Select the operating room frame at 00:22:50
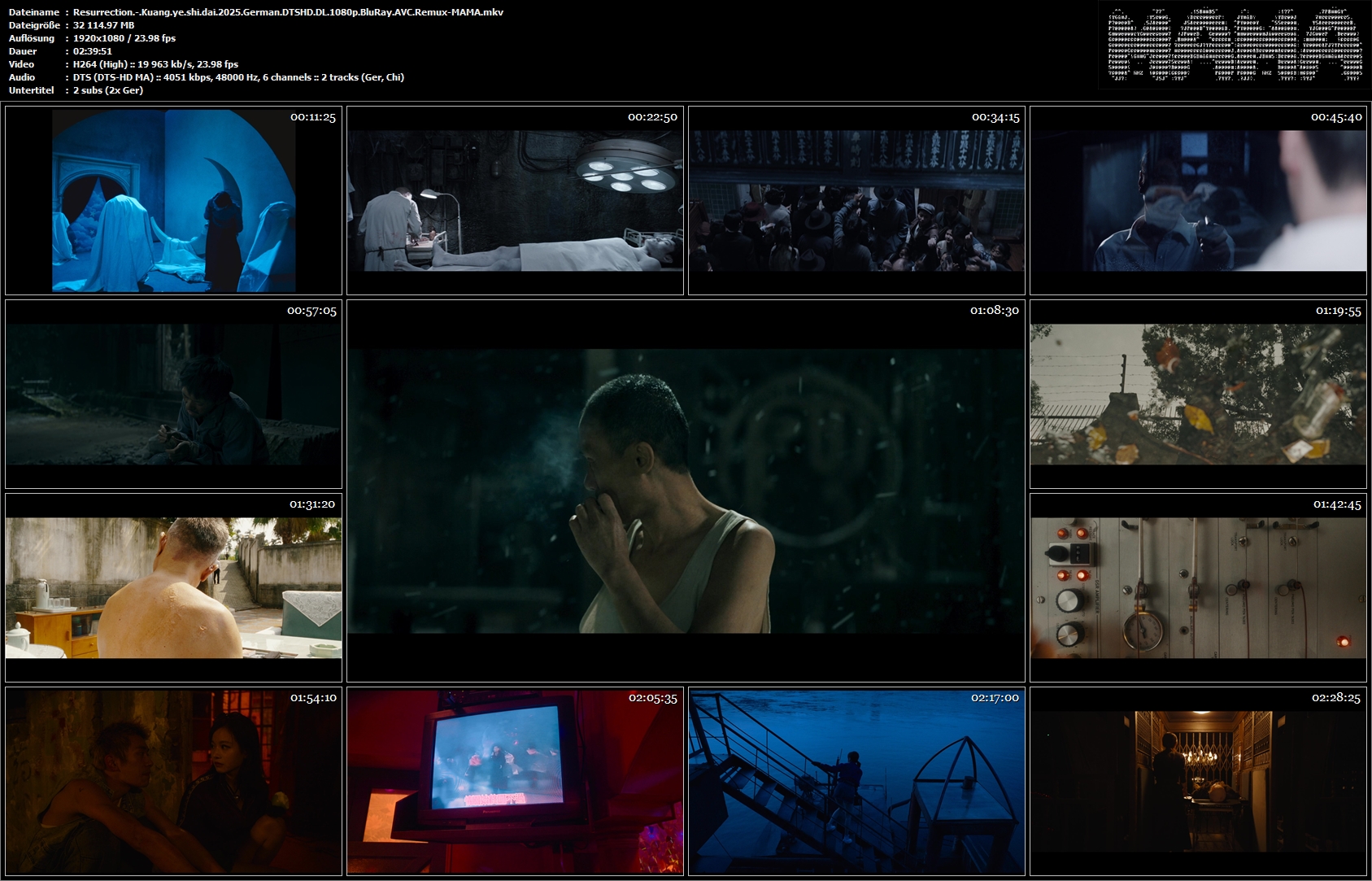The height and width of the screenshot is (881, 1372). pos(515,200)
